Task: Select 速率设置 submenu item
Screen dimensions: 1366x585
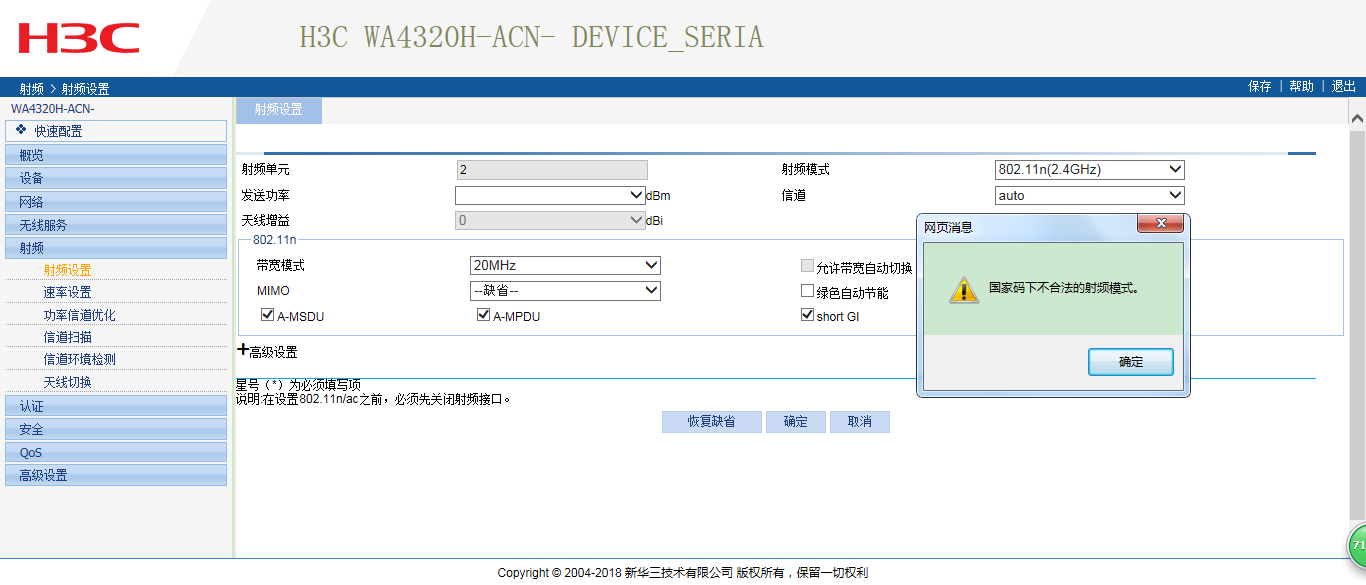Action: point(67,292)
